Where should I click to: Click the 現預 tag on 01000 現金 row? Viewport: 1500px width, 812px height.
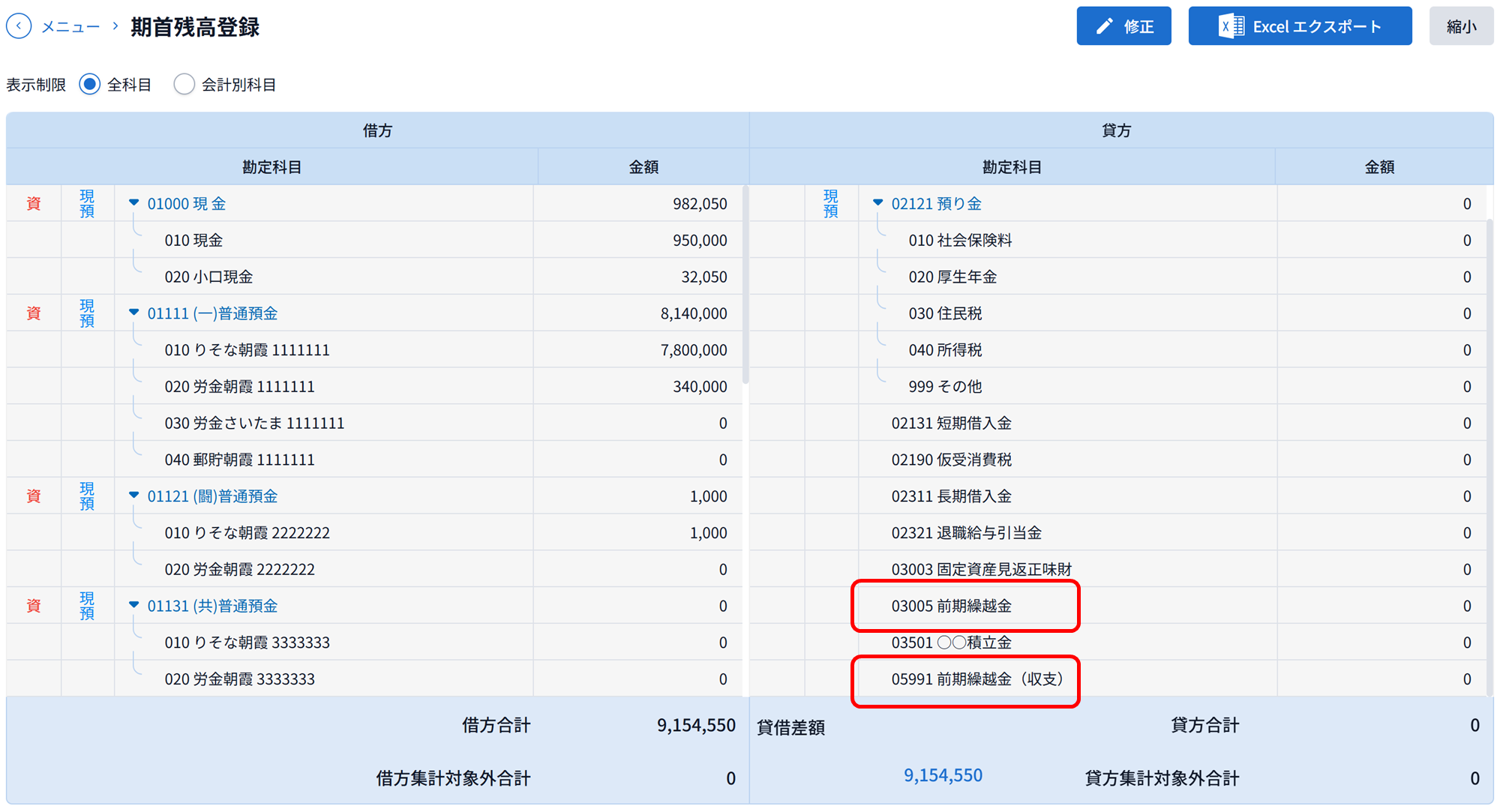87,203
